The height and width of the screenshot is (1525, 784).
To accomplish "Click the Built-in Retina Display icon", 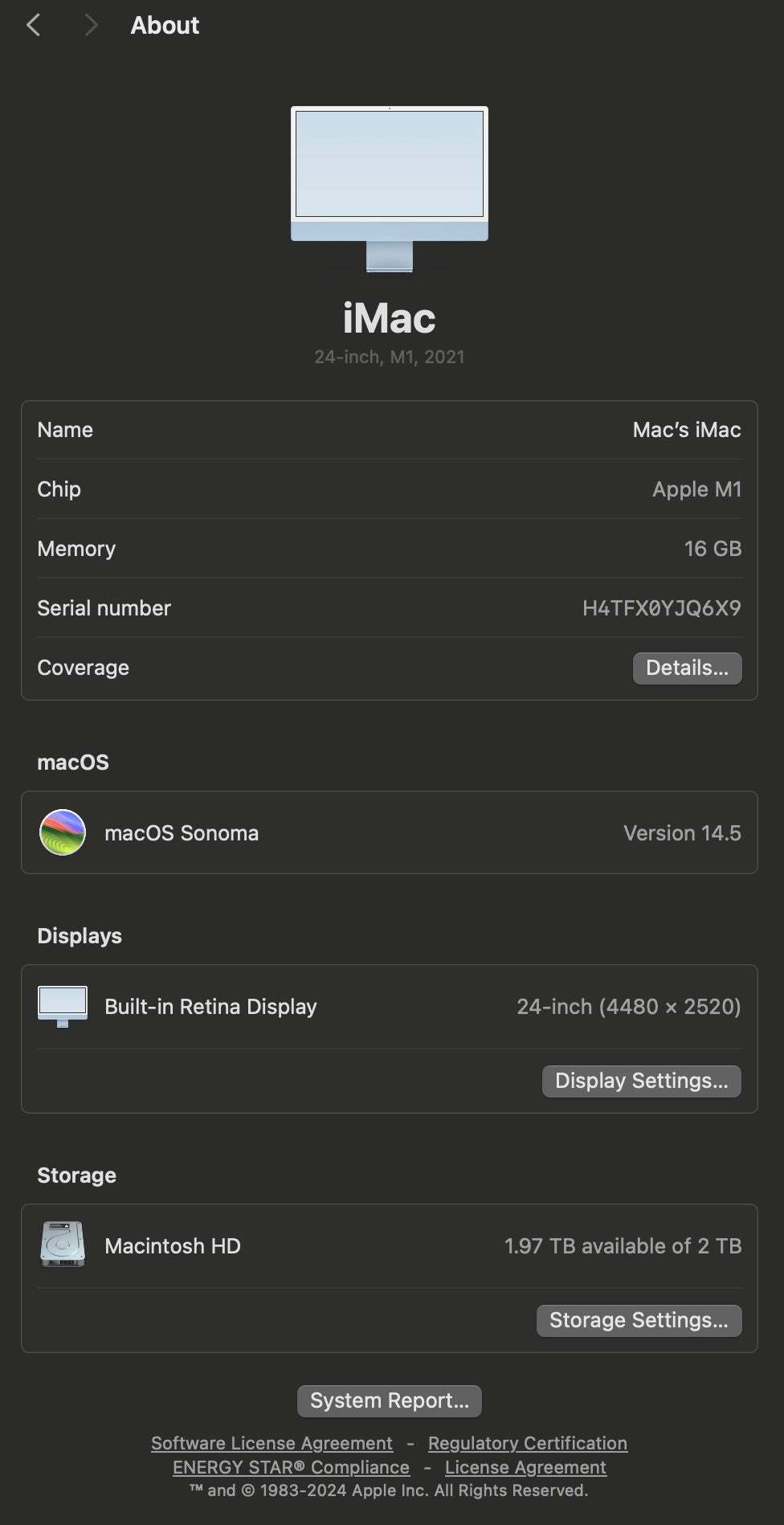I will click(x=63, y=1006).
